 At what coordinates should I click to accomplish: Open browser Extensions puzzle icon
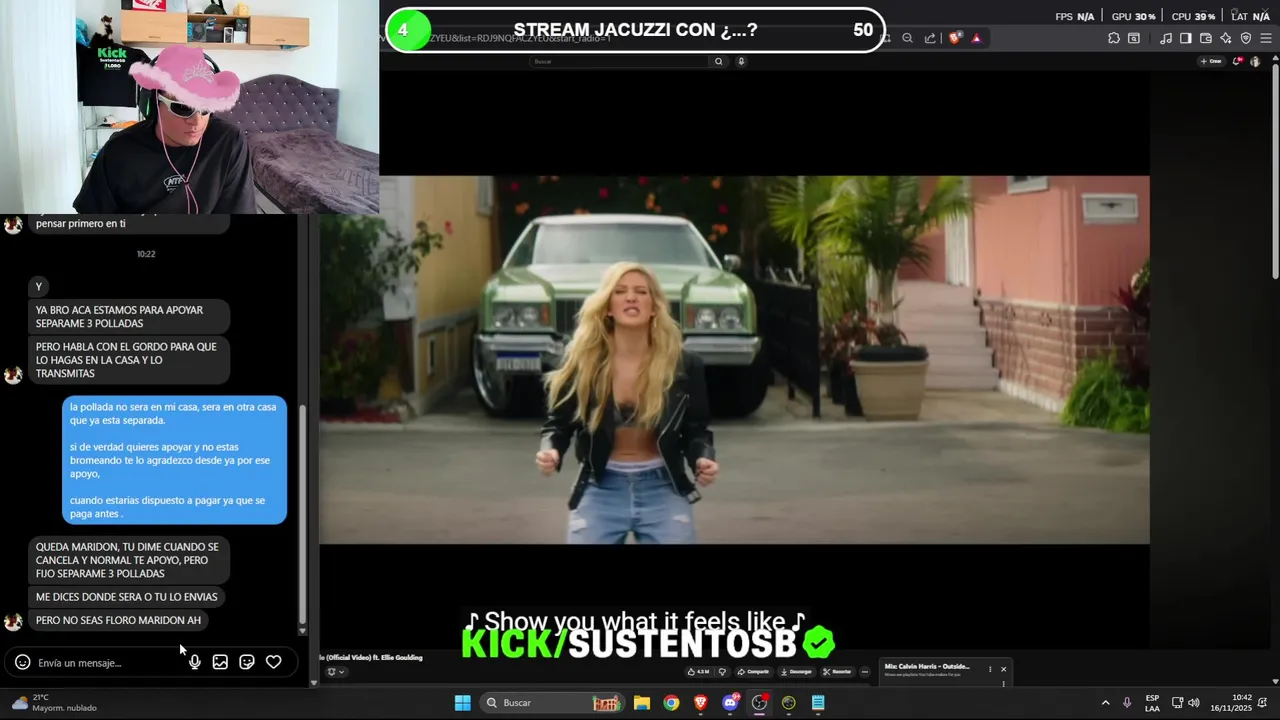(x=1114, y=38)
